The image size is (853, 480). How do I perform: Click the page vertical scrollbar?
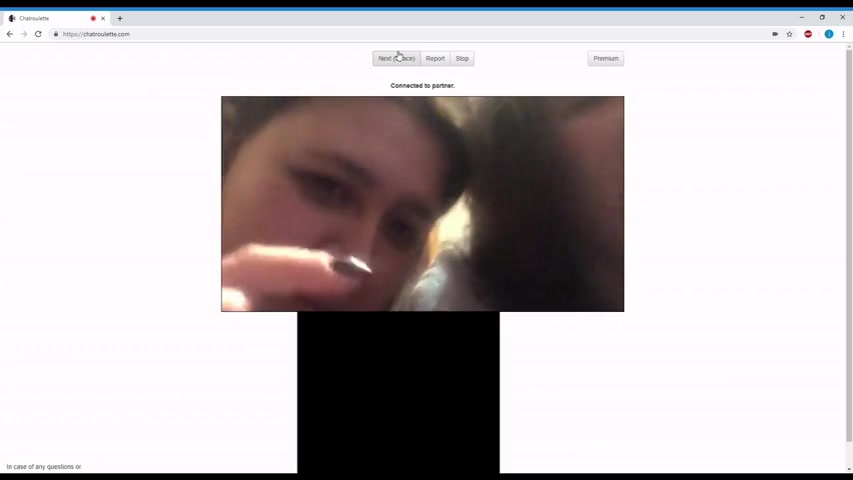coord(849,245)
